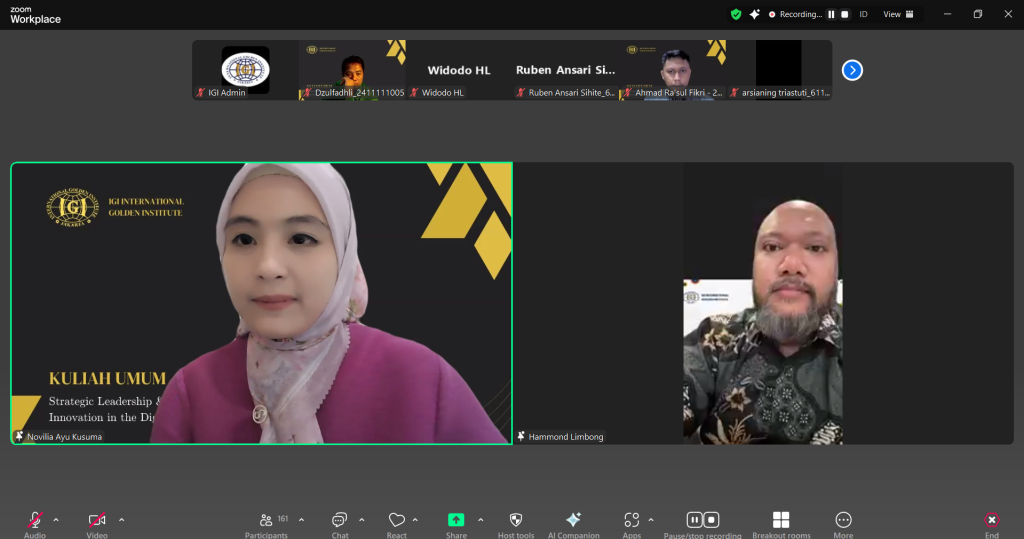
Task: Expand caret beside Chat button
Action: click(362, 520)
